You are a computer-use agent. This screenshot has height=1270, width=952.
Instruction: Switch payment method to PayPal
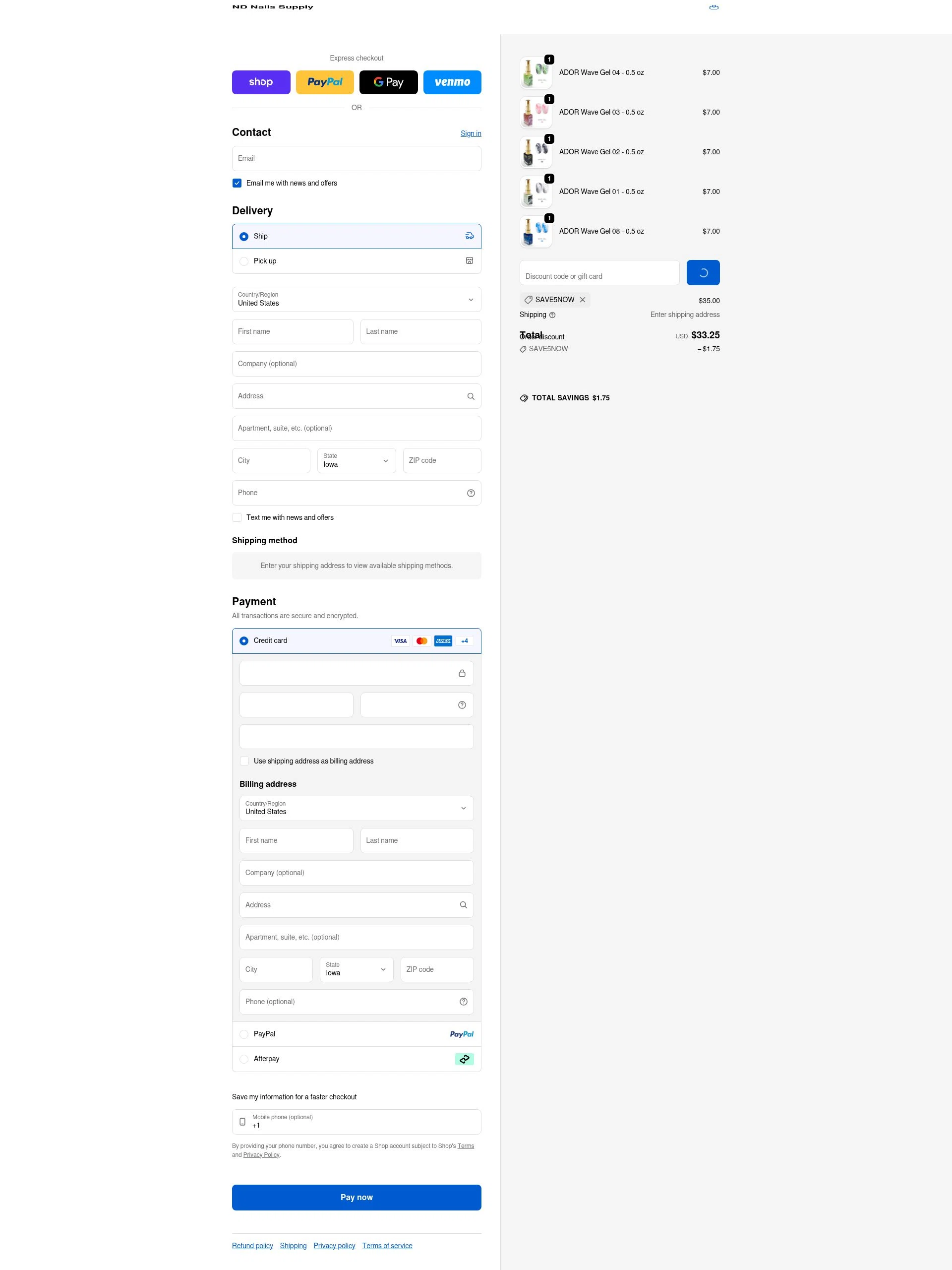tap(244, 1034)
